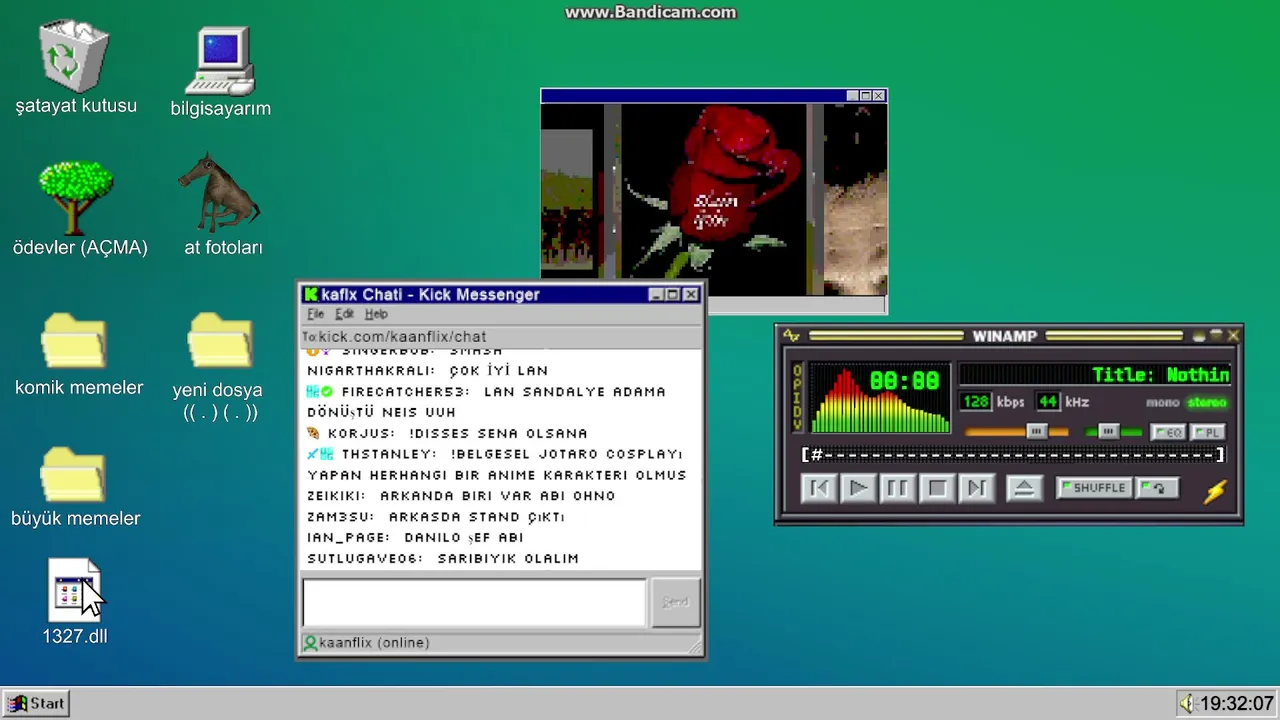Click Winamp eject open-file button
This screenshot has width=1280, height=720.
click(1023, 488)
